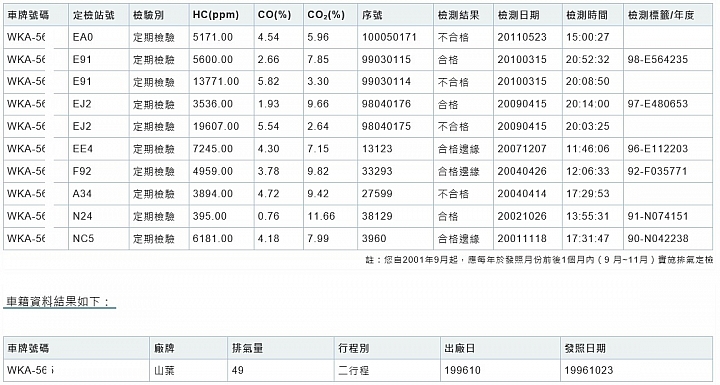Select test date 20071207

coord(522,149)
